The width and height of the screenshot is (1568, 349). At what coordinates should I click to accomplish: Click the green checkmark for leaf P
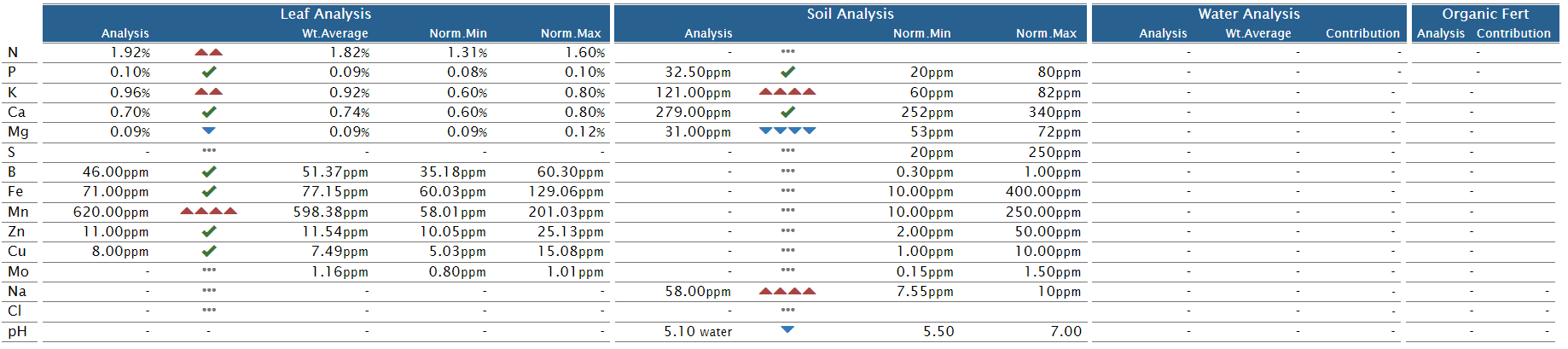209,72
